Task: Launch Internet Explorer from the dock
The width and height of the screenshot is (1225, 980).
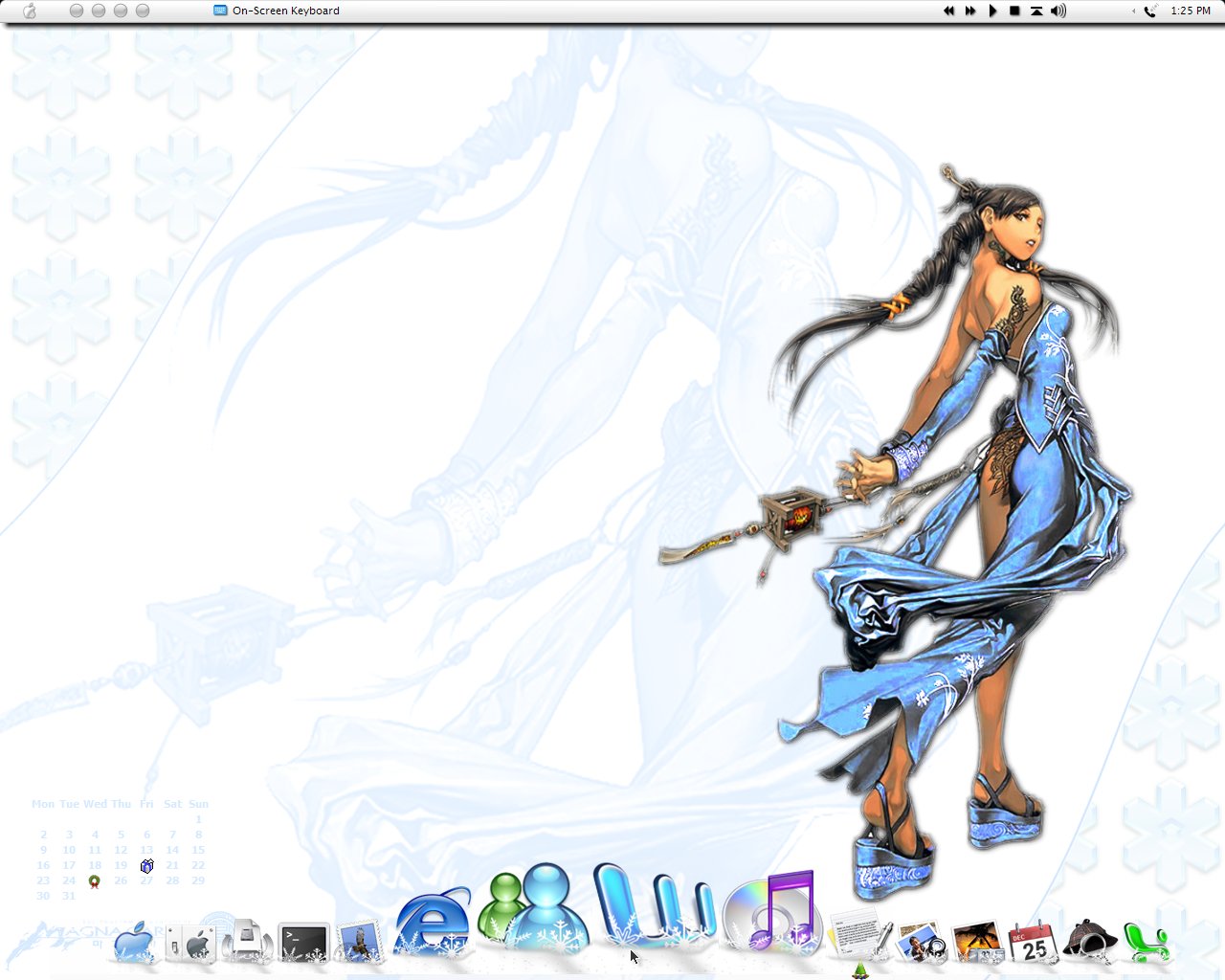Action: 433,923
